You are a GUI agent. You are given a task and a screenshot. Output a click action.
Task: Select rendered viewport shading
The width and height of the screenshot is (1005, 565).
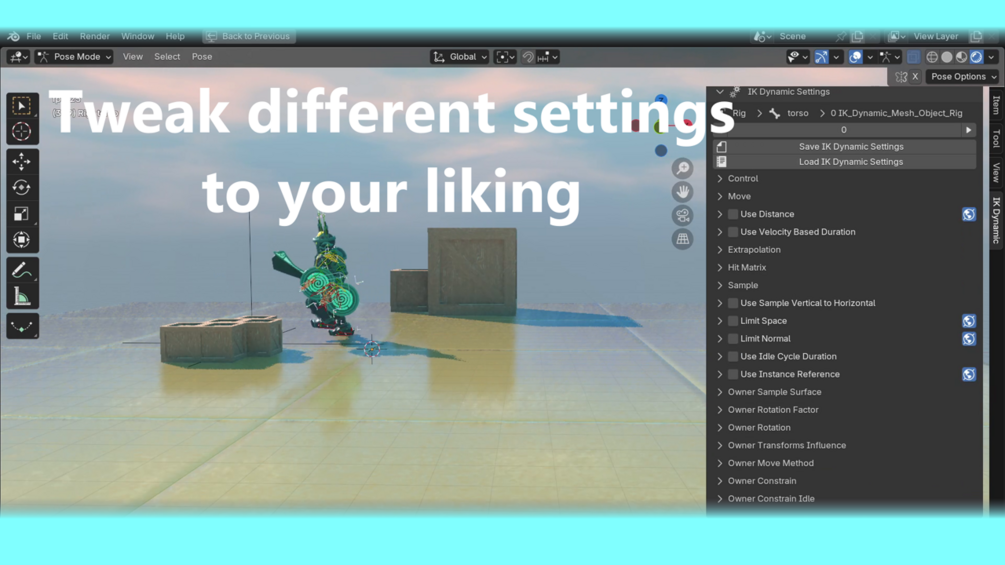click(x=976, y=57)
